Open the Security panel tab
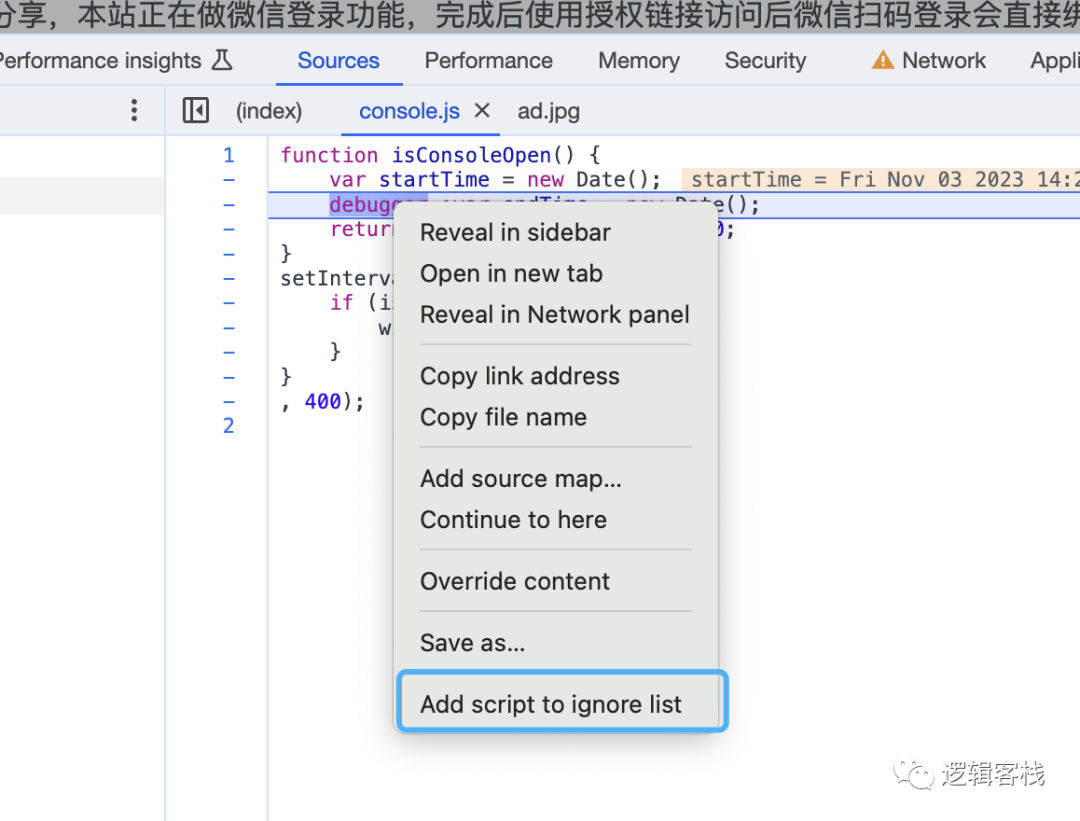The width and height of the screenshot is (1080, 821). coord(765,61)
